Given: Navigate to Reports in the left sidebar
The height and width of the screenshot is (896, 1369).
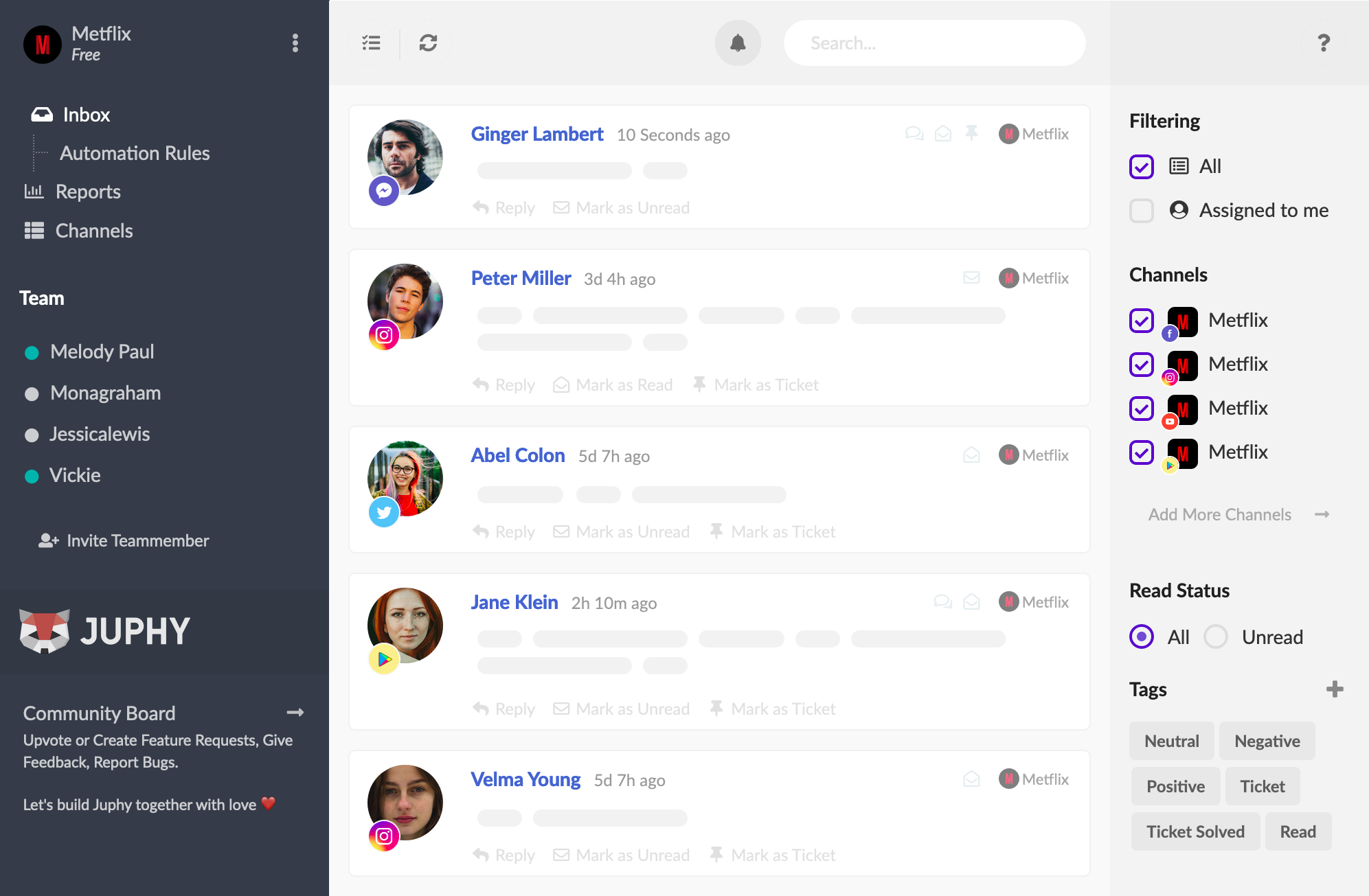Looking at the screenshot, I should [x=87, y=192].
